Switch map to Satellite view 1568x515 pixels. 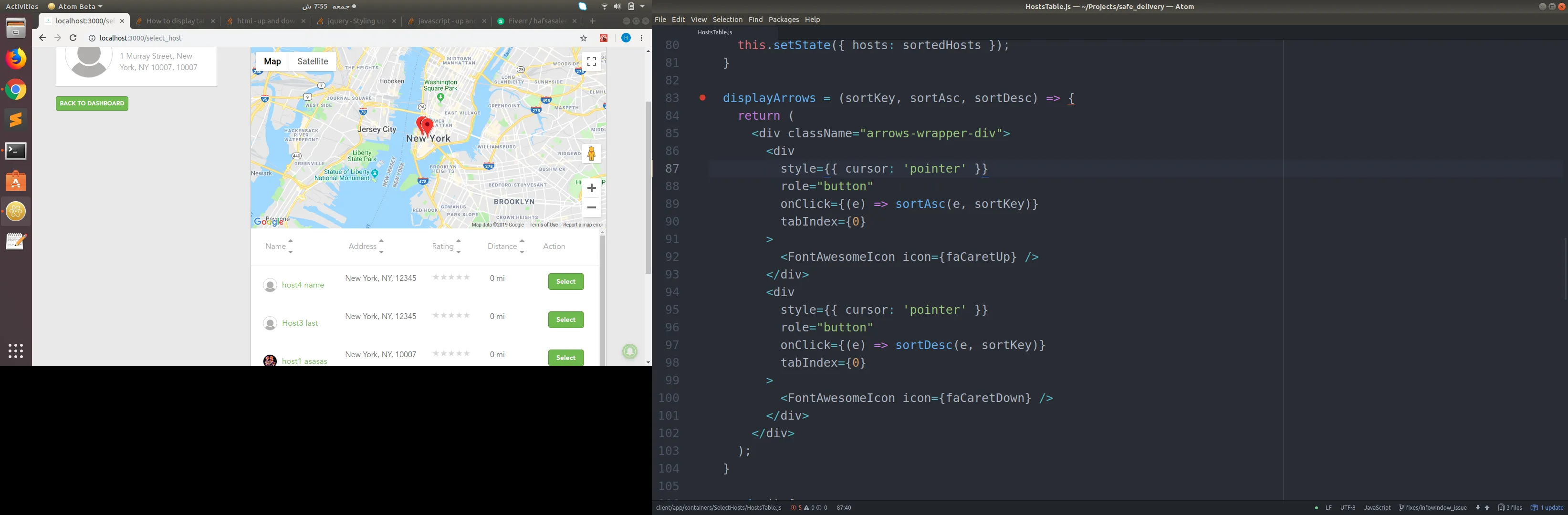[312, 62]
